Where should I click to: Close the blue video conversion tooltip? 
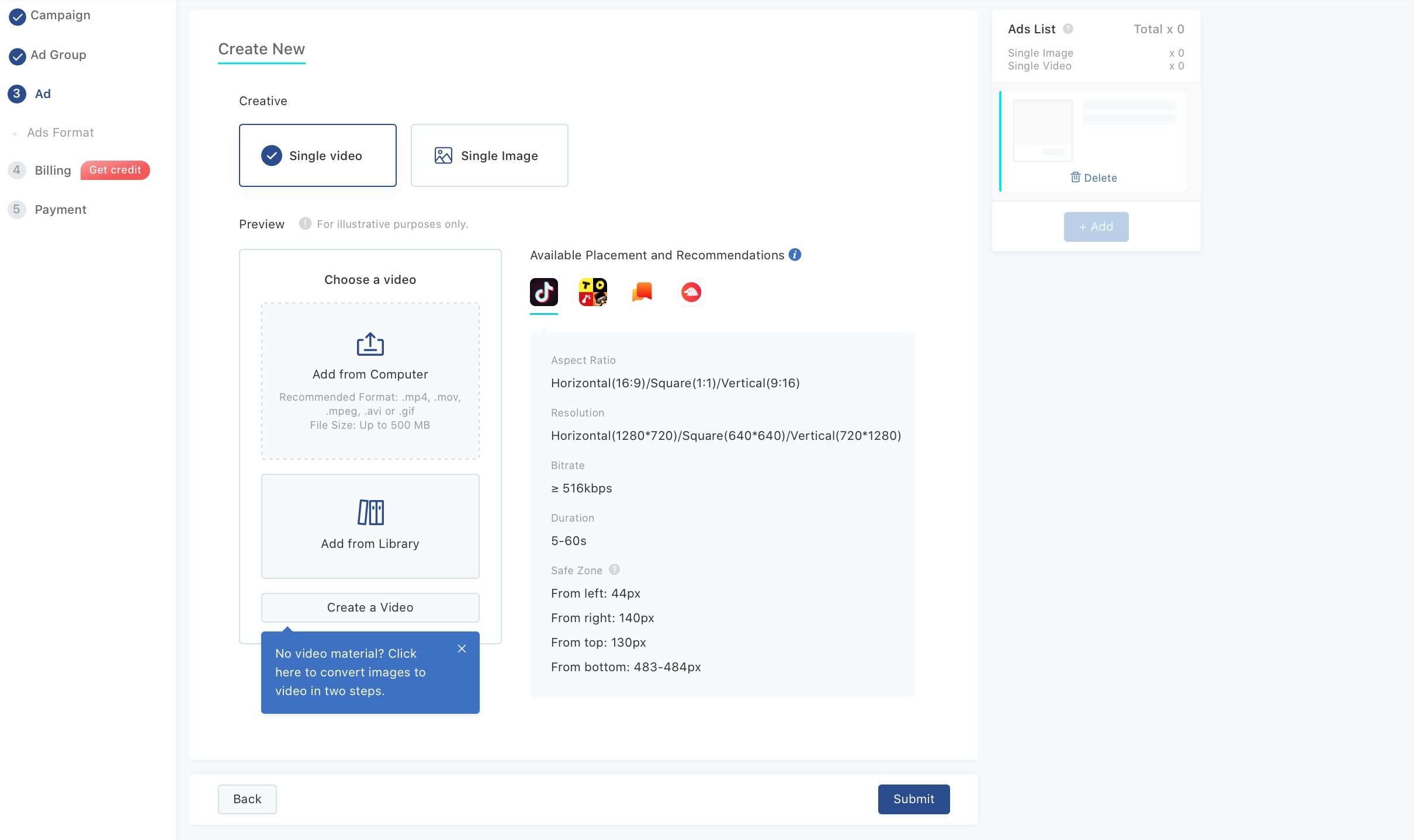click(462, 649)
